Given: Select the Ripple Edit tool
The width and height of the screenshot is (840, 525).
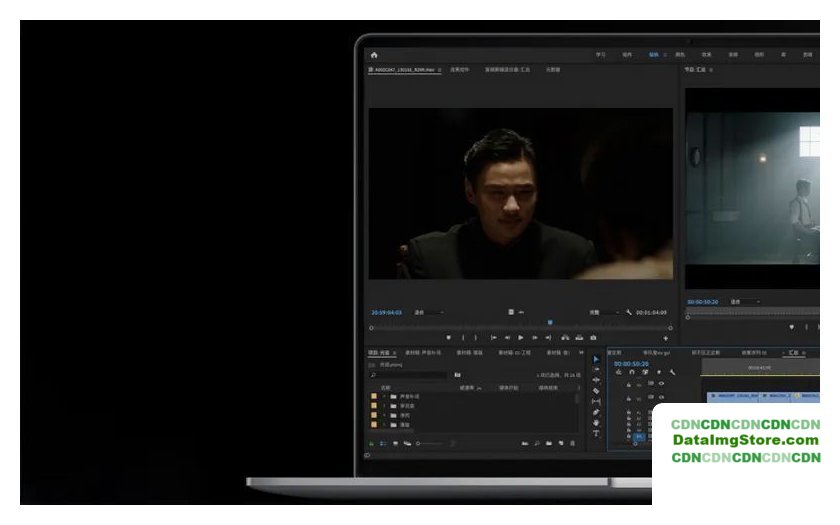Looking at the screenshot, I should [x=596, y=380].
